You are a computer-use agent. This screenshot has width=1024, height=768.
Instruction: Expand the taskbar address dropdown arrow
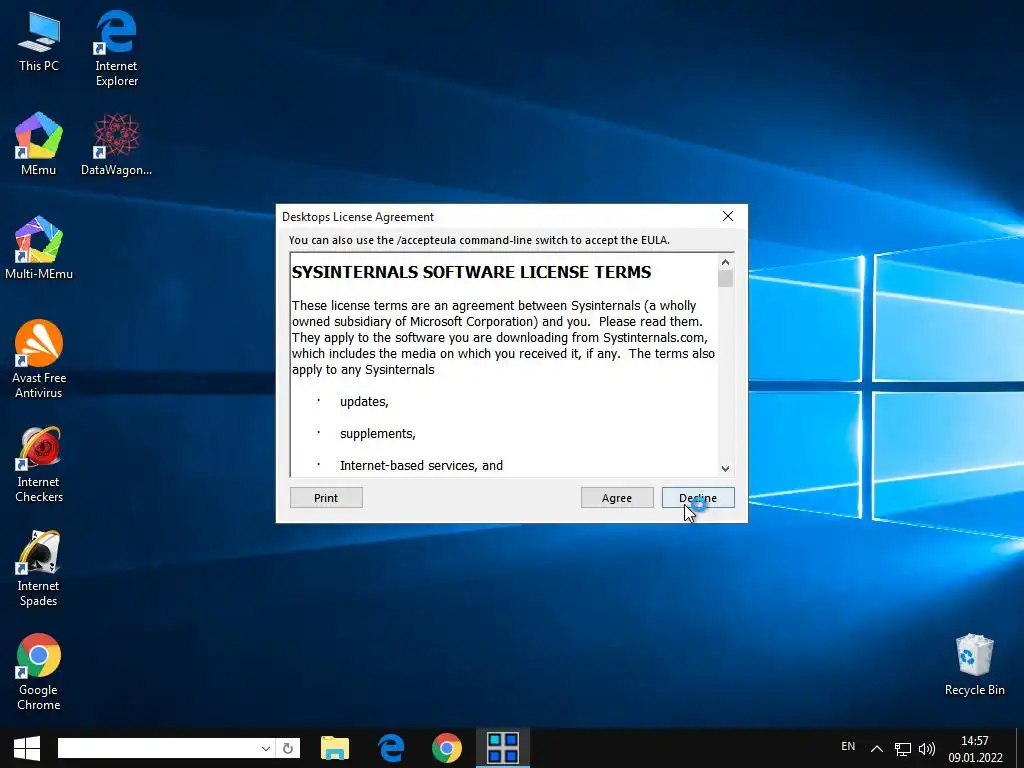click(266, 748)
